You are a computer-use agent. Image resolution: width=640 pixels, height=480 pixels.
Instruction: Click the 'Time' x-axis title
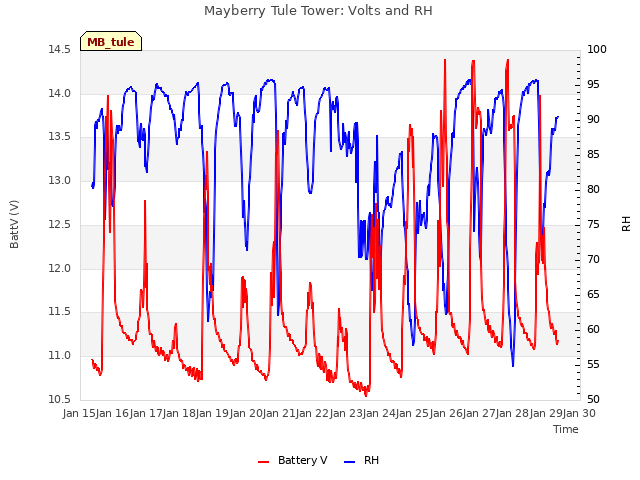566,429
